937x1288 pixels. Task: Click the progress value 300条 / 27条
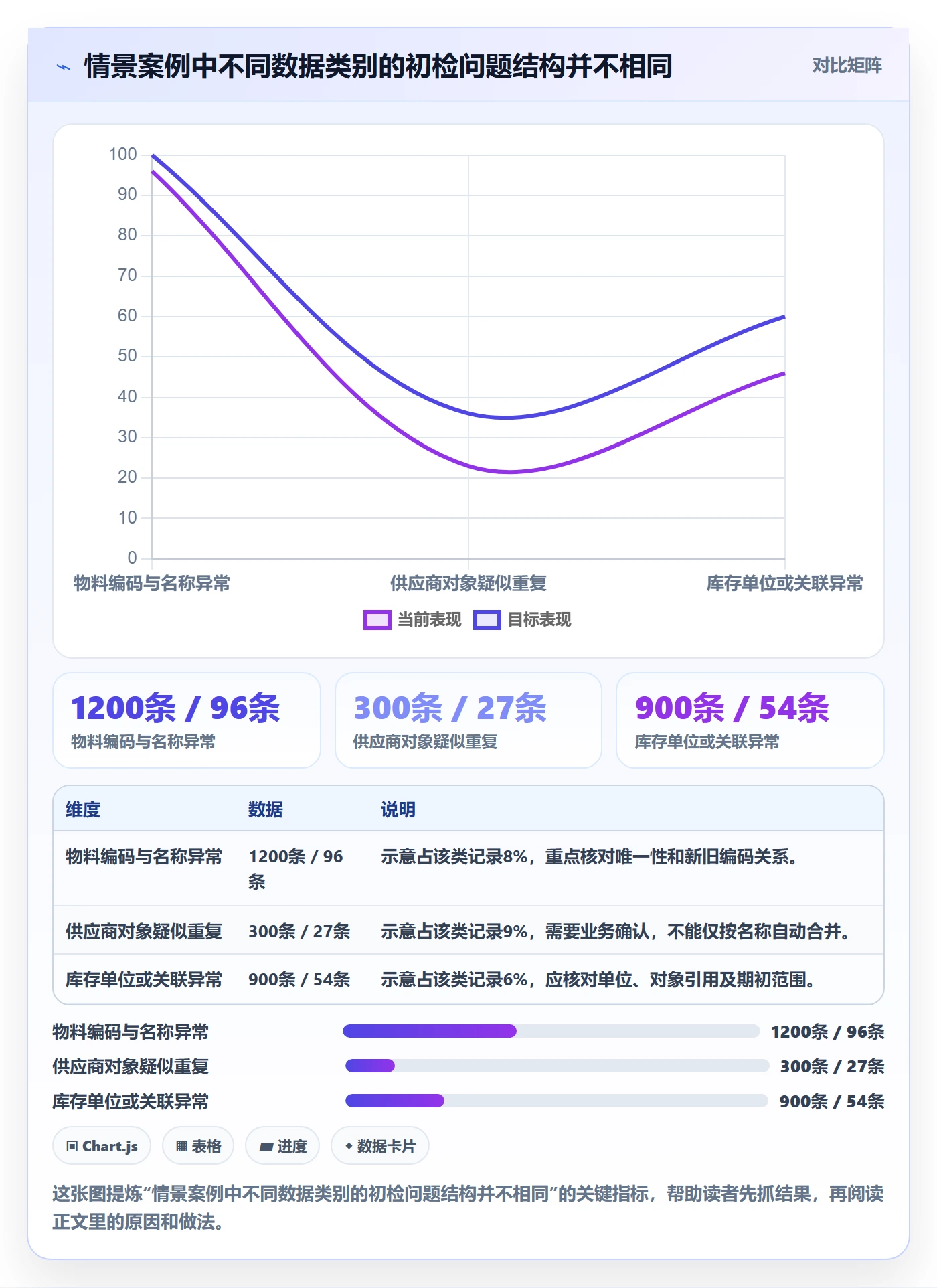[833, 1066]
